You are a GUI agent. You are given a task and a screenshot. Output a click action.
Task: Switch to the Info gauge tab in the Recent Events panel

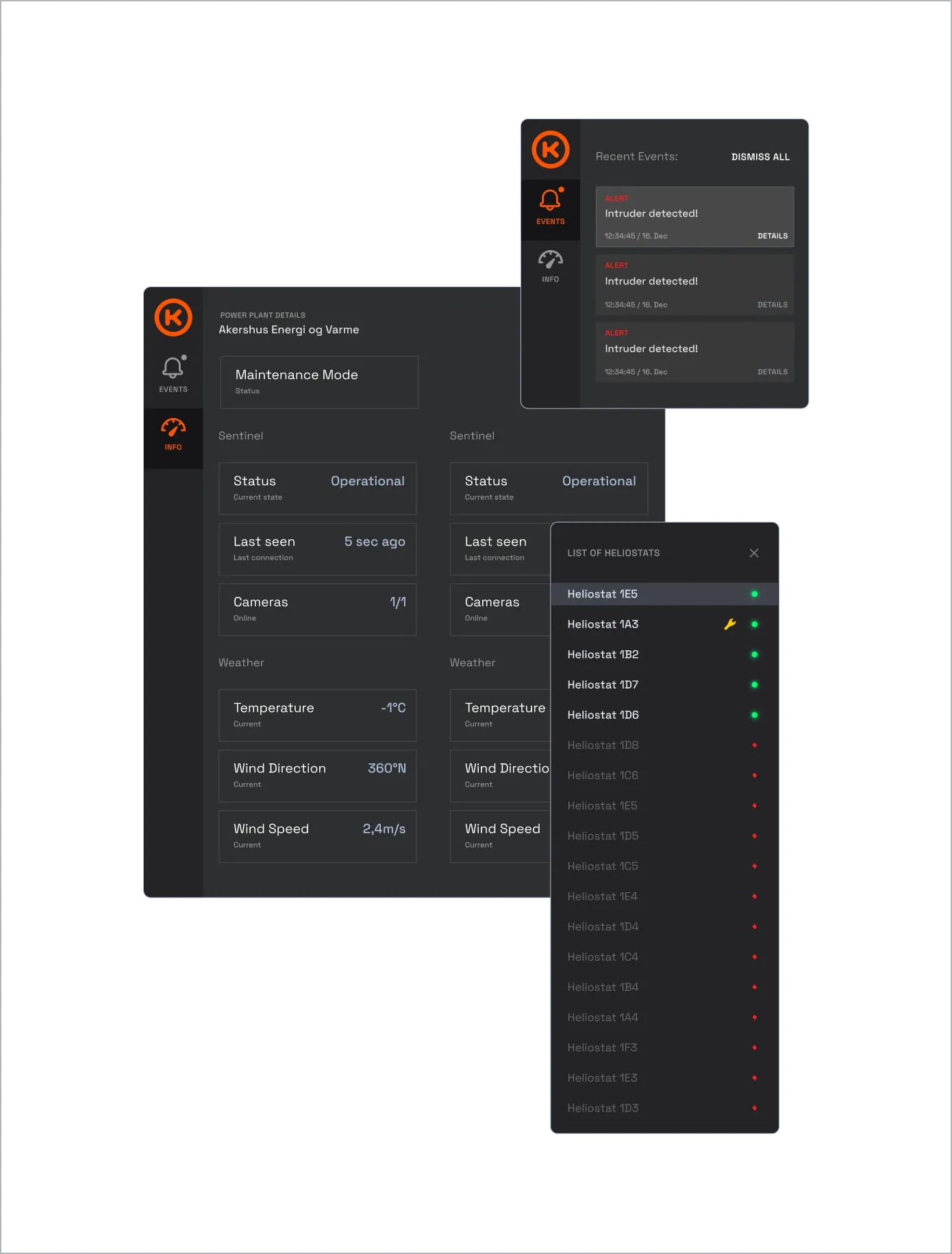[x=551, y=267]
